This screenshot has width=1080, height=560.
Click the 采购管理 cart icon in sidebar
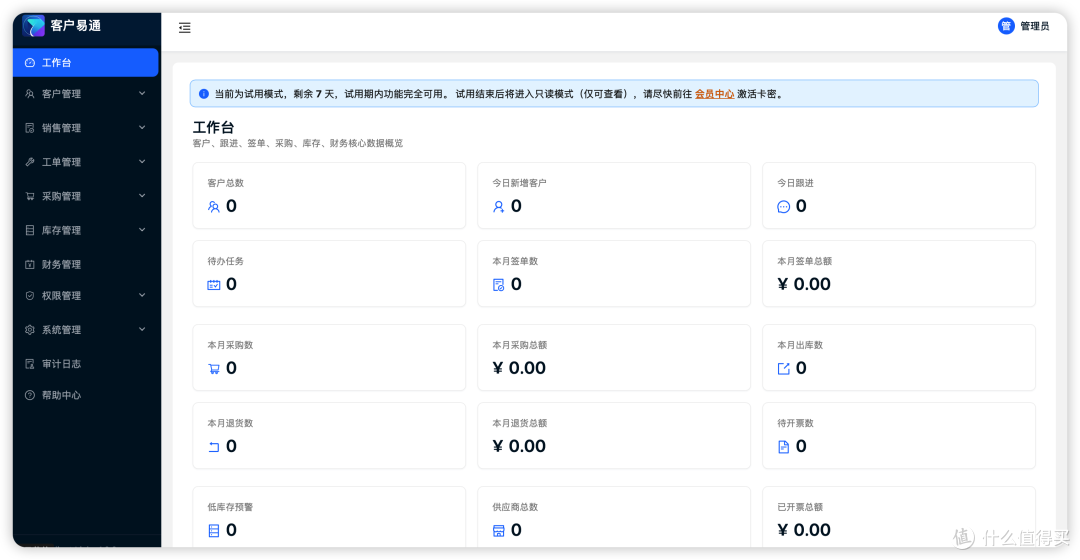(30, 196)
